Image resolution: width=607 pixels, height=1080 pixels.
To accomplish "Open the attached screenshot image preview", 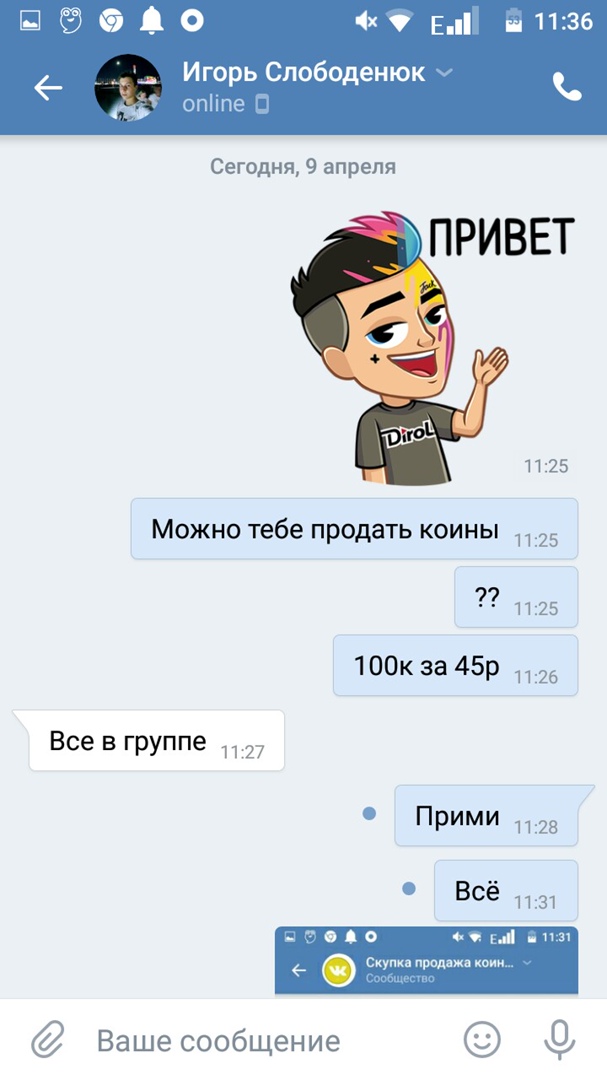I will (426, 961).
